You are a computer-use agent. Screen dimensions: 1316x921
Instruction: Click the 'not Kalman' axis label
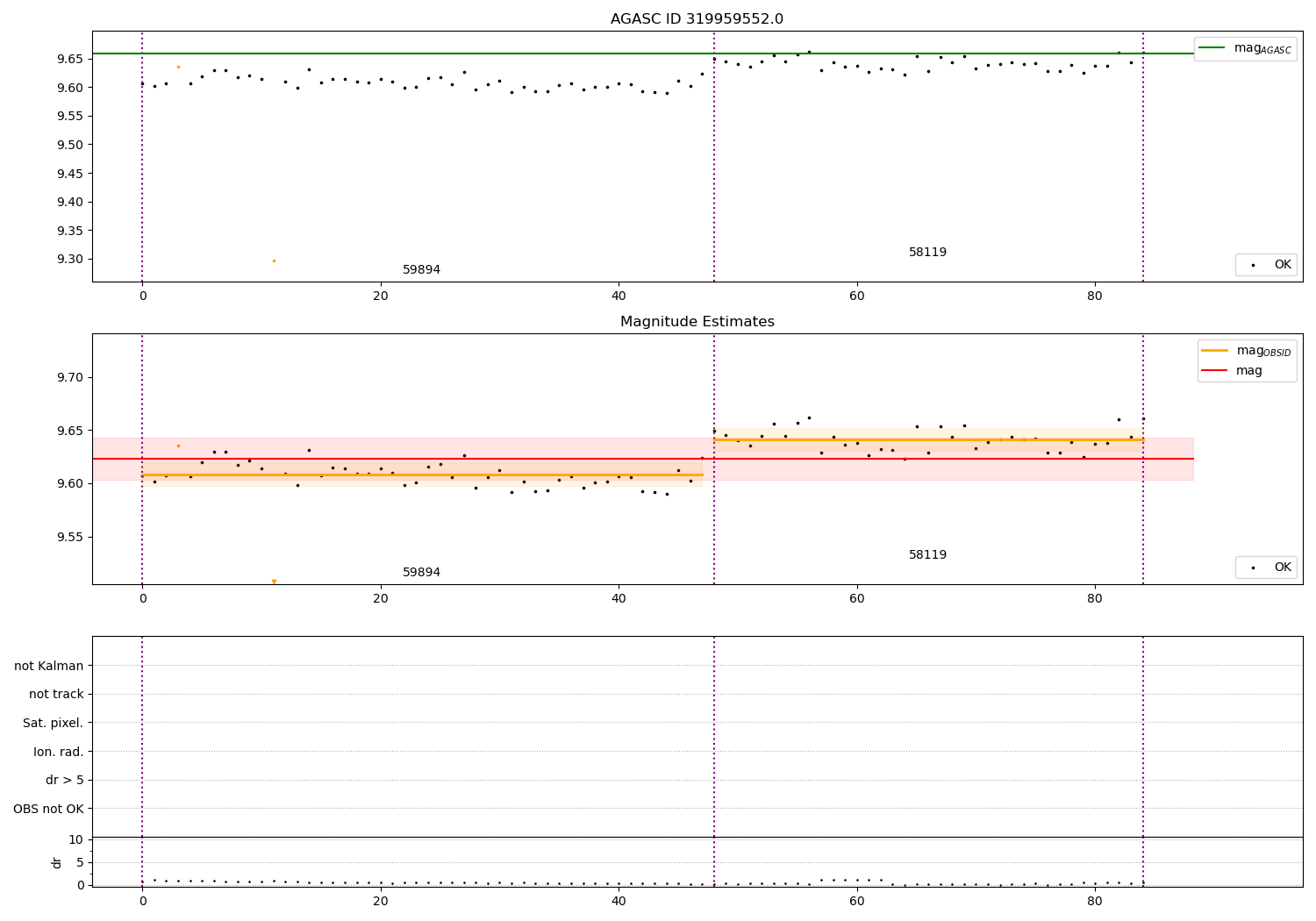pyautogui.click(x=49, y=666)
